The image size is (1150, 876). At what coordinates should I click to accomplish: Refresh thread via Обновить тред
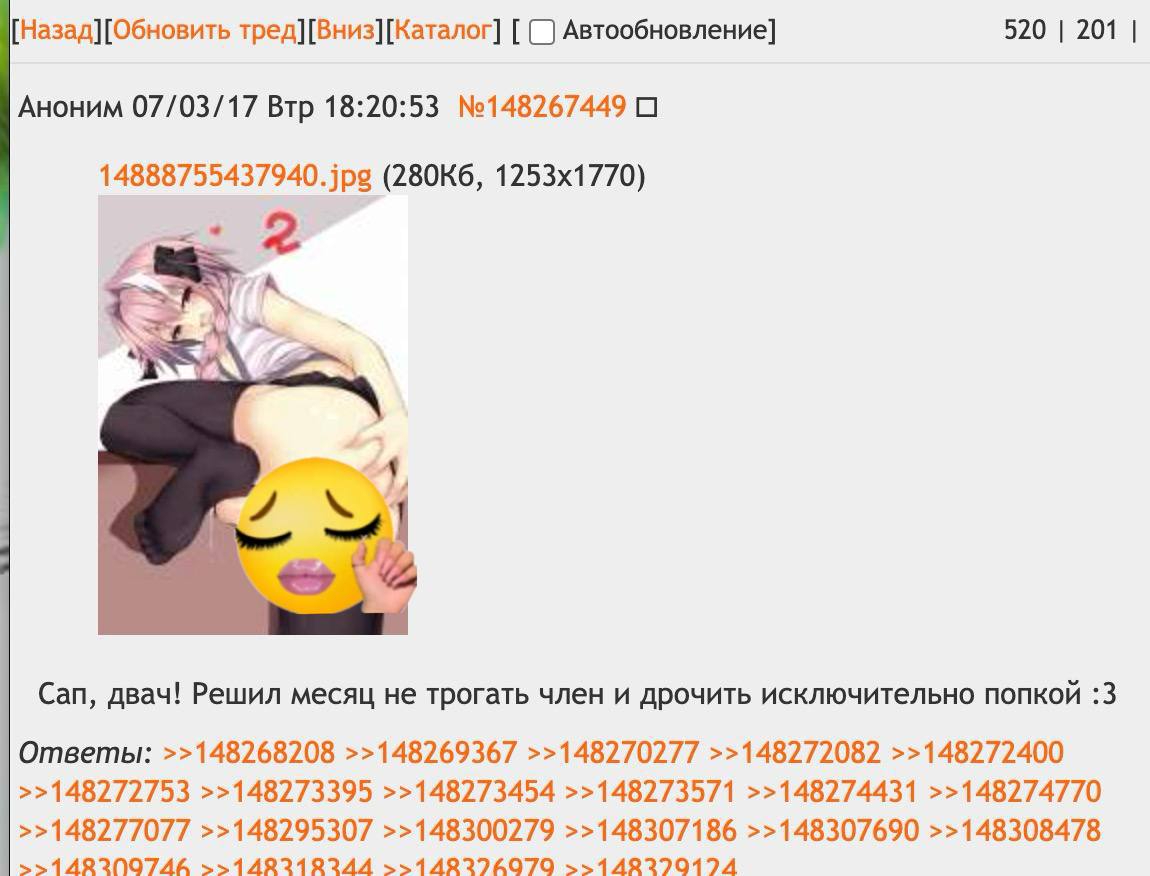point(205,30)
